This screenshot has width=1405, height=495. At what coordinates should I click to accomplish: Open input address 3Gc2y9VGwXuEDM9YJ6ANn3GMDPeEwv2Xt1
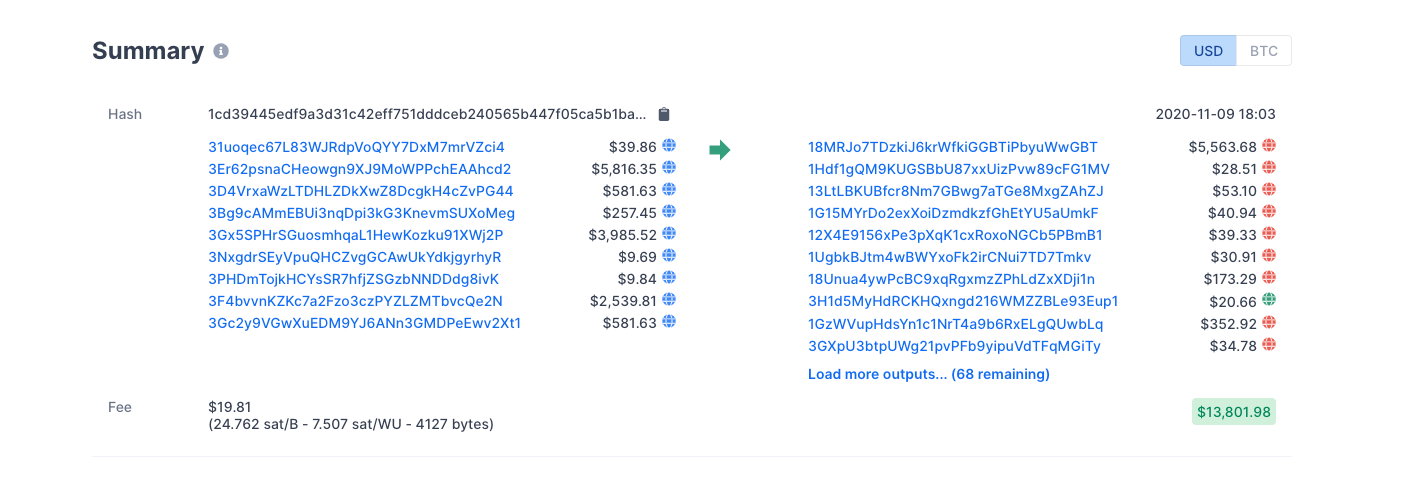(x=364, y=323)
